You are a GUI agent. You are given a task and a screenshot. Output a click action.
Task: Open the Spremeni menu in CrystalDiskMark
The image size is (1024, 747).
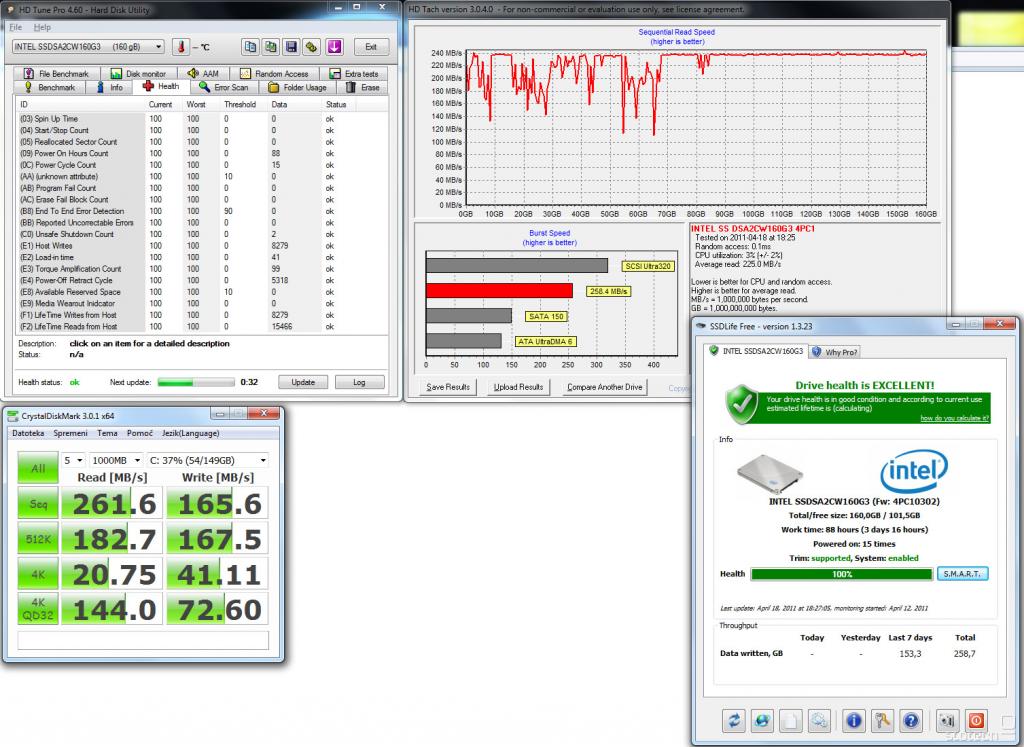(71, 433)
